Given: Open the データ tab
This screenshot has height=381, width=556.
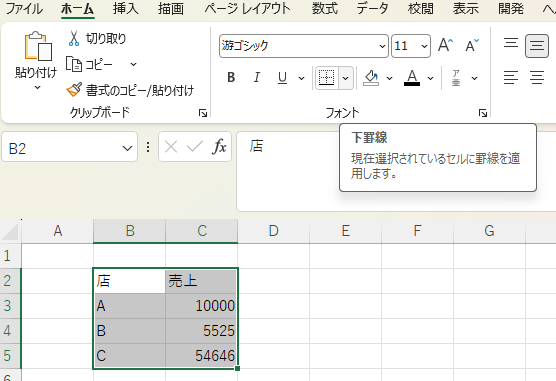Looking at the screenshot, I should click(x=372, y=9).
